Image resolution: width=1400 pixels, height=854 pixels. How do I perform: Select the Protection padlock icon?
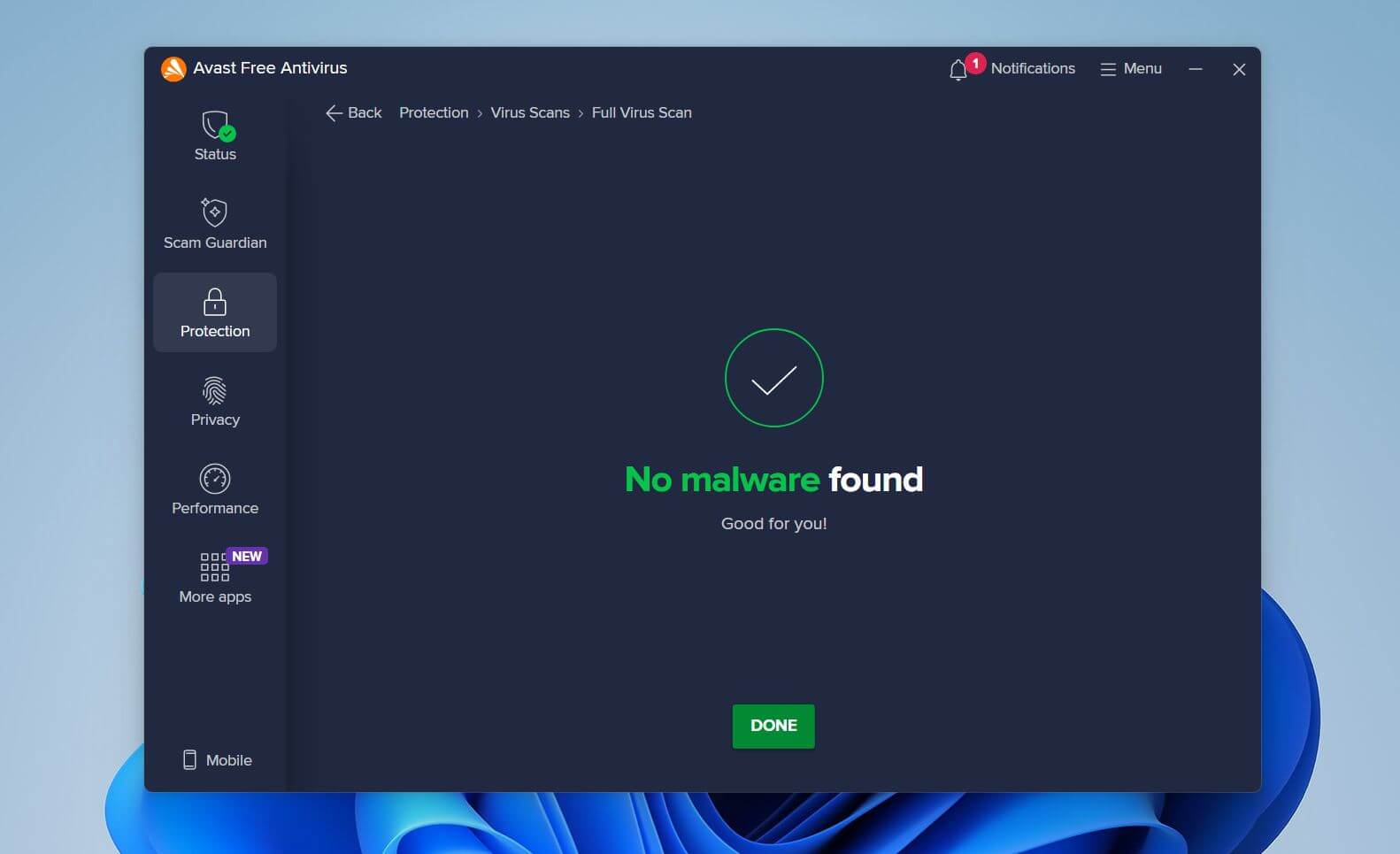point(215,303)
